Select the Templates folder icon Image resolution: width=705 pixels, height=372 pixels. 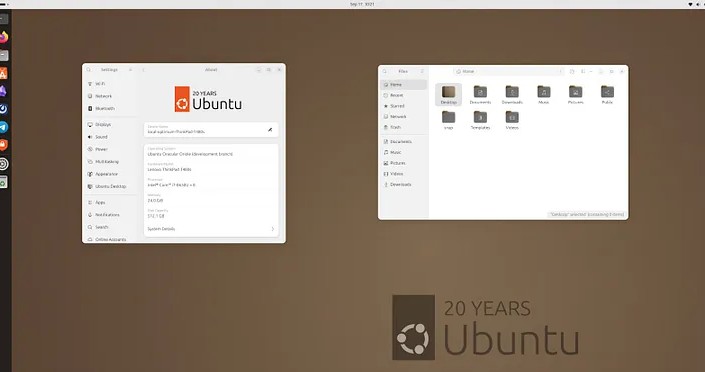coord(480,120)
